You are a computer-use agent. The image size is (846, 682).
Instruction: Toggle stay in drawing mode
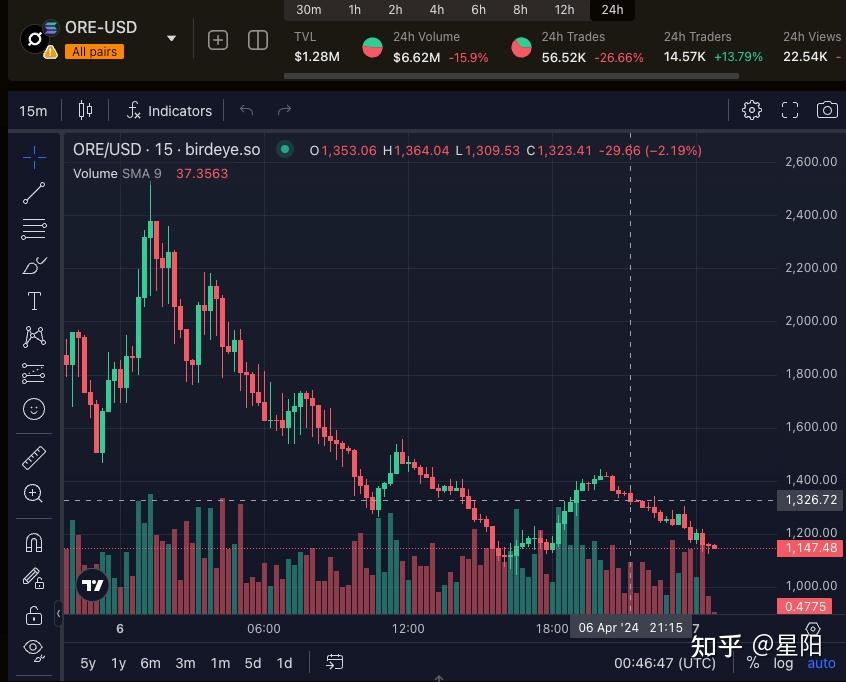tap(34, 578)
